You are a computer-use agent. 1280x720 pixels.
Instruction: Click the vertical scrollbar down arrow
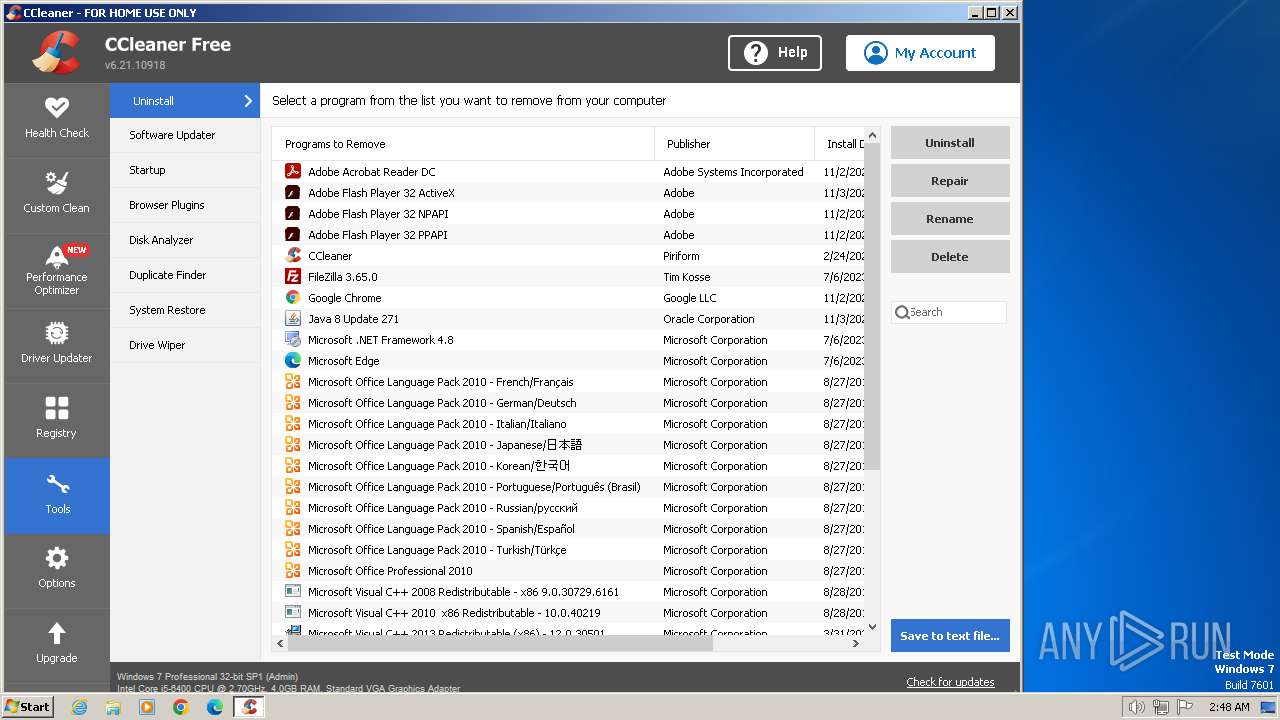tap(872, 627)
